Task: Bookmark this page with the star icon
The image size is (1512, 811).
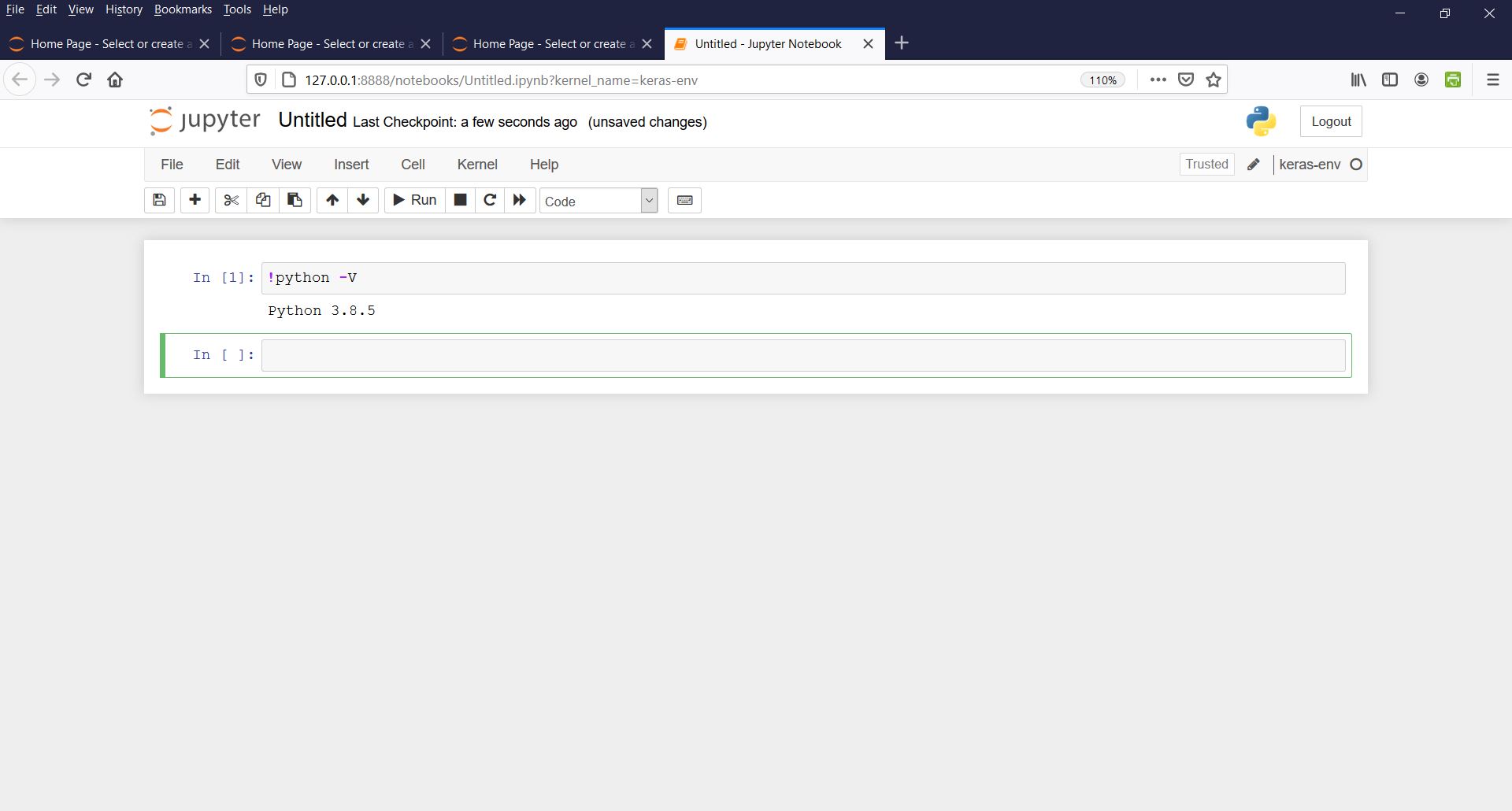Action: pos(1214,80)
